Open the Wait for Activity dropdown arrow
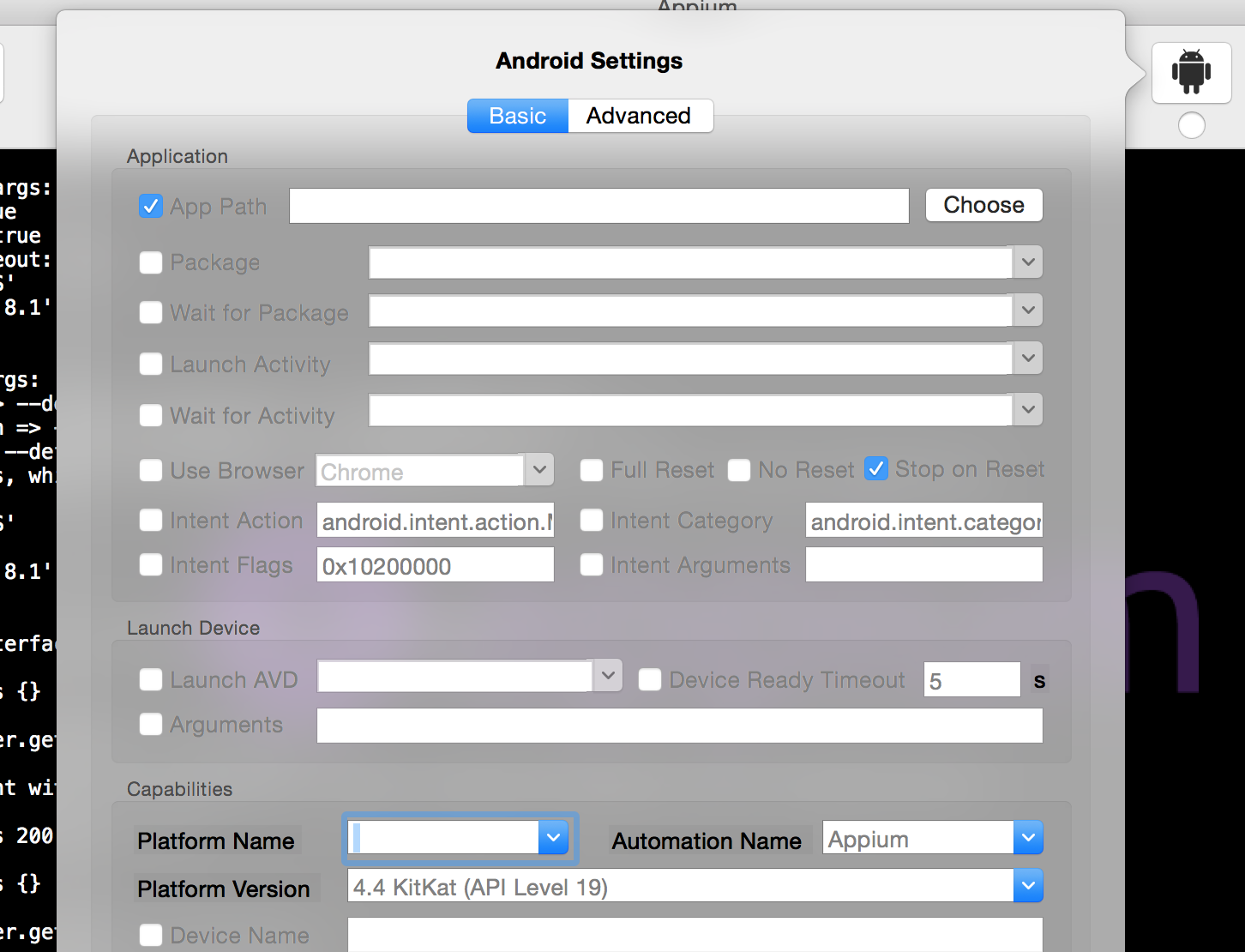 pos(1028,409)
